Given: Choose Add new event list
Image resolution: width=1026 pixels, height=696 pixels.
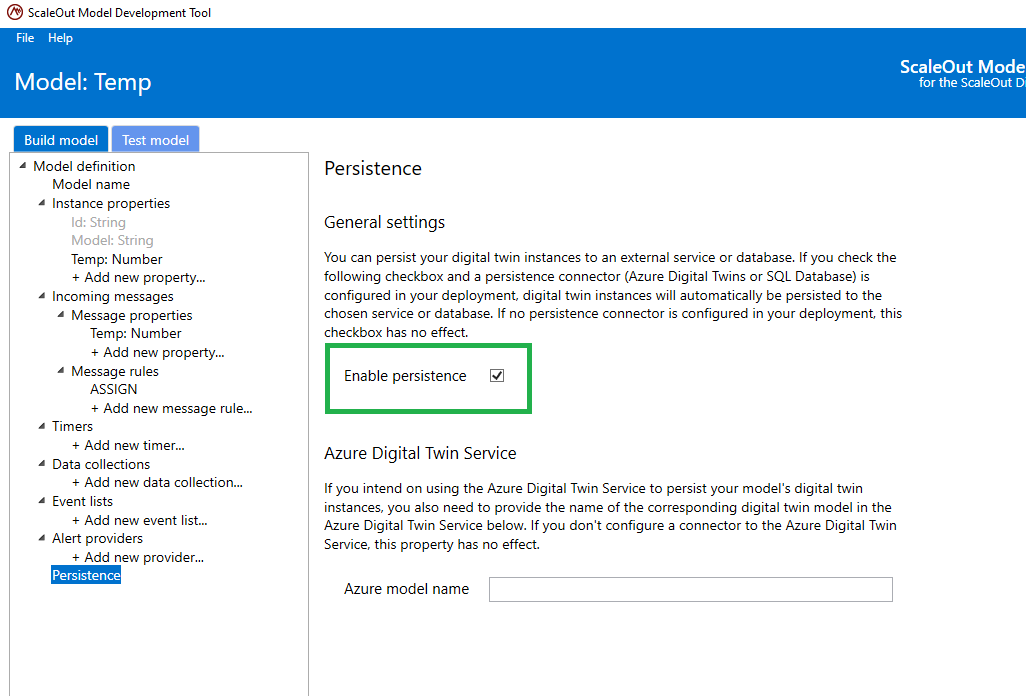Looking at the screenshot, I should click(139, 520).
